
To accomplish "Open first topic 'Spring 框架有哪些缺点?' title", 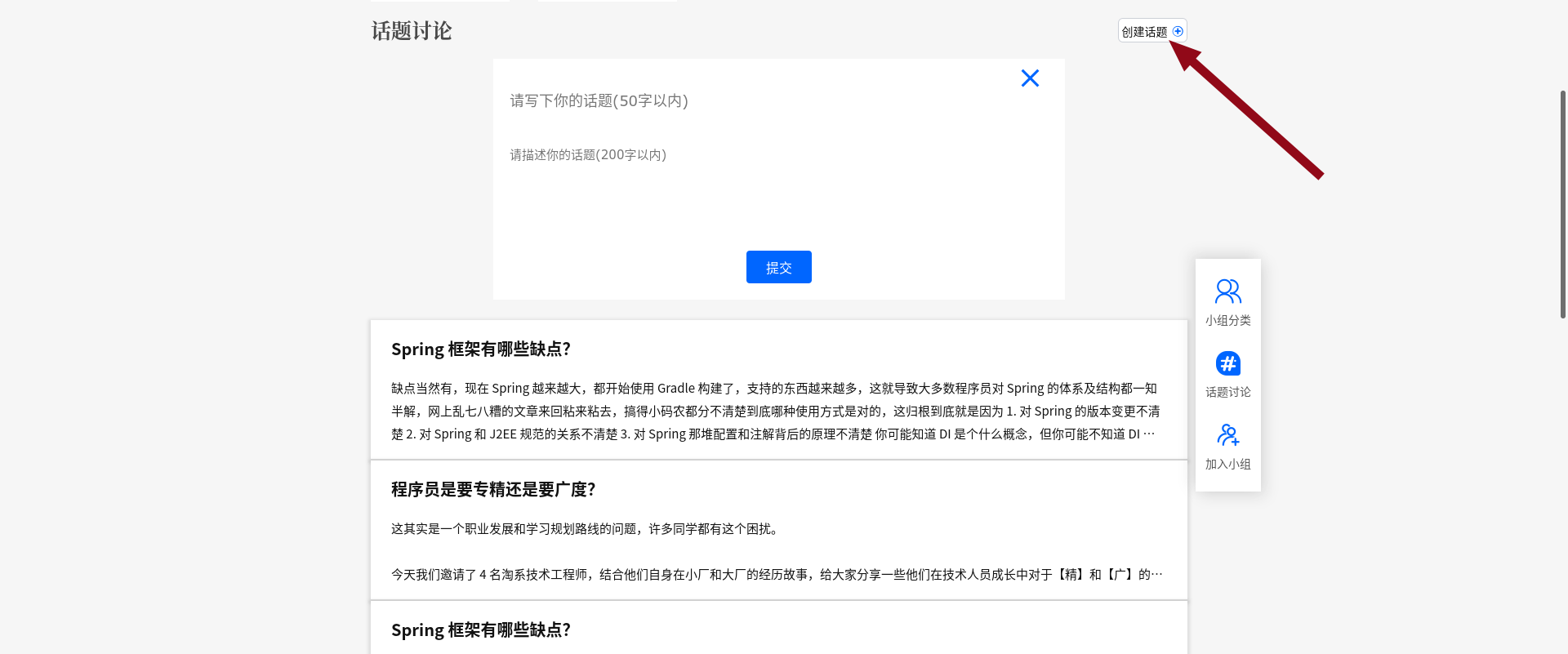I will click(x=481, y=349).
